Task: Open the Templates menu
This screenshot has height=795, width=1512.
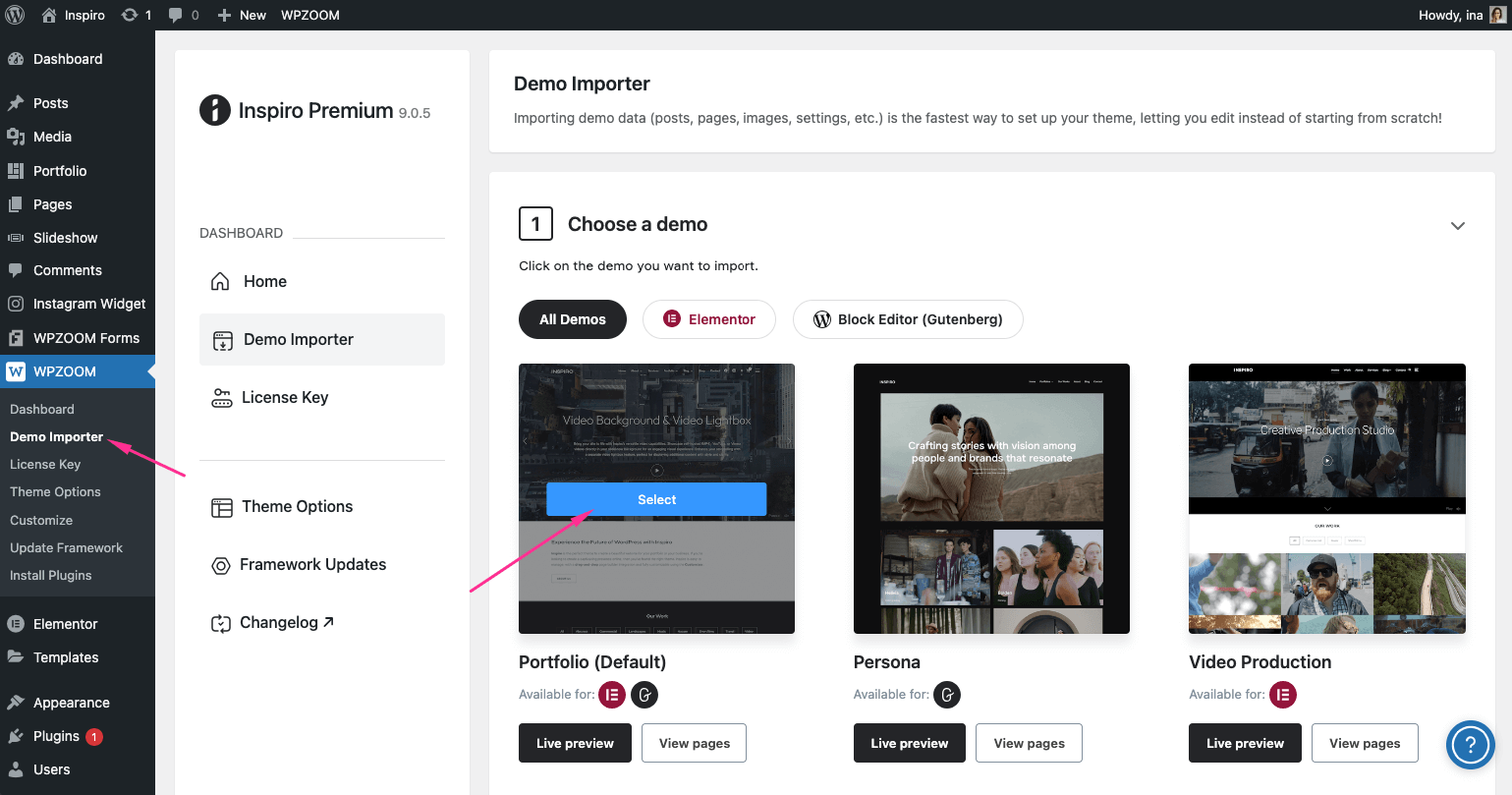Action: [x=78, y=657]
